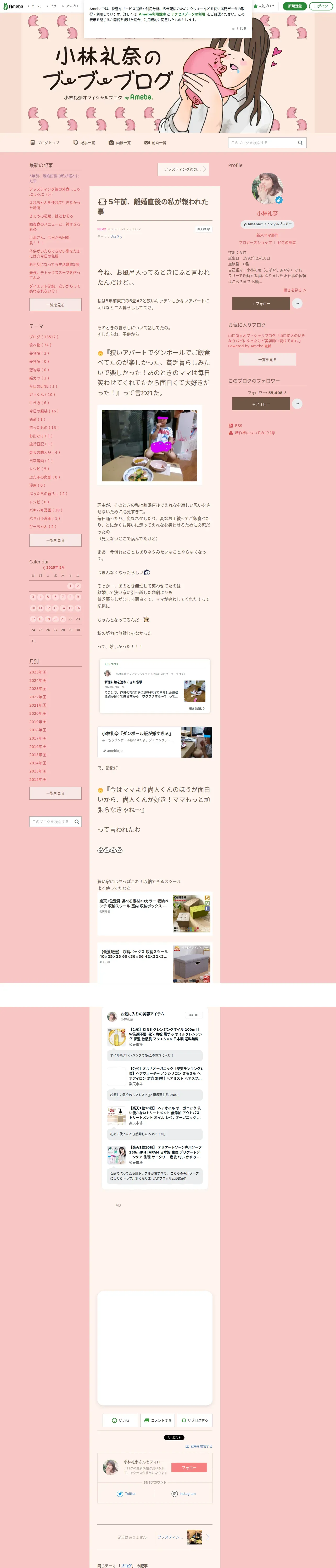Click the three-dots menu beside profile follow button
Screen dimensions: 336x1568
tap(297, 303)
